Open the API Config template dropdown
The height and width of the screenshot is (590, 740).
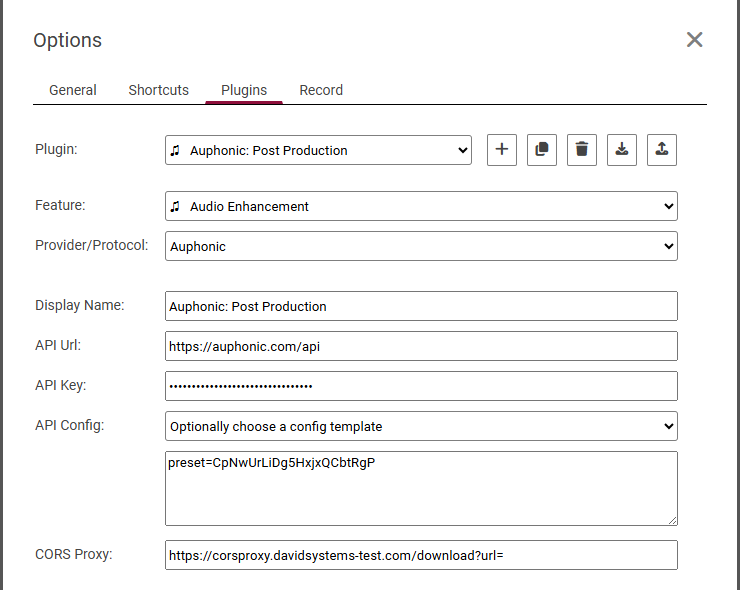421,426
